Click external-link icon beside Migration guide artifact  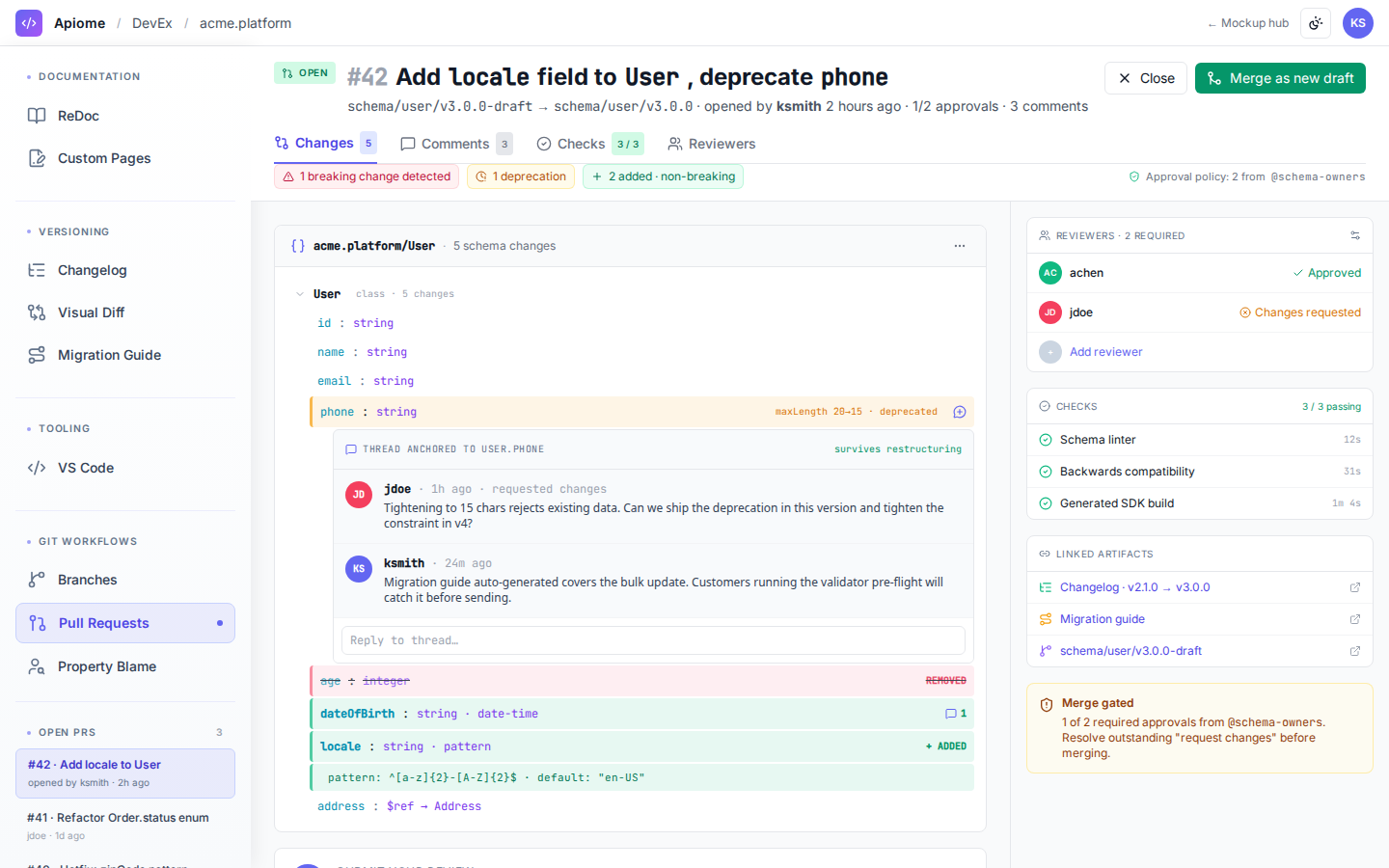tap(1355, 619)
